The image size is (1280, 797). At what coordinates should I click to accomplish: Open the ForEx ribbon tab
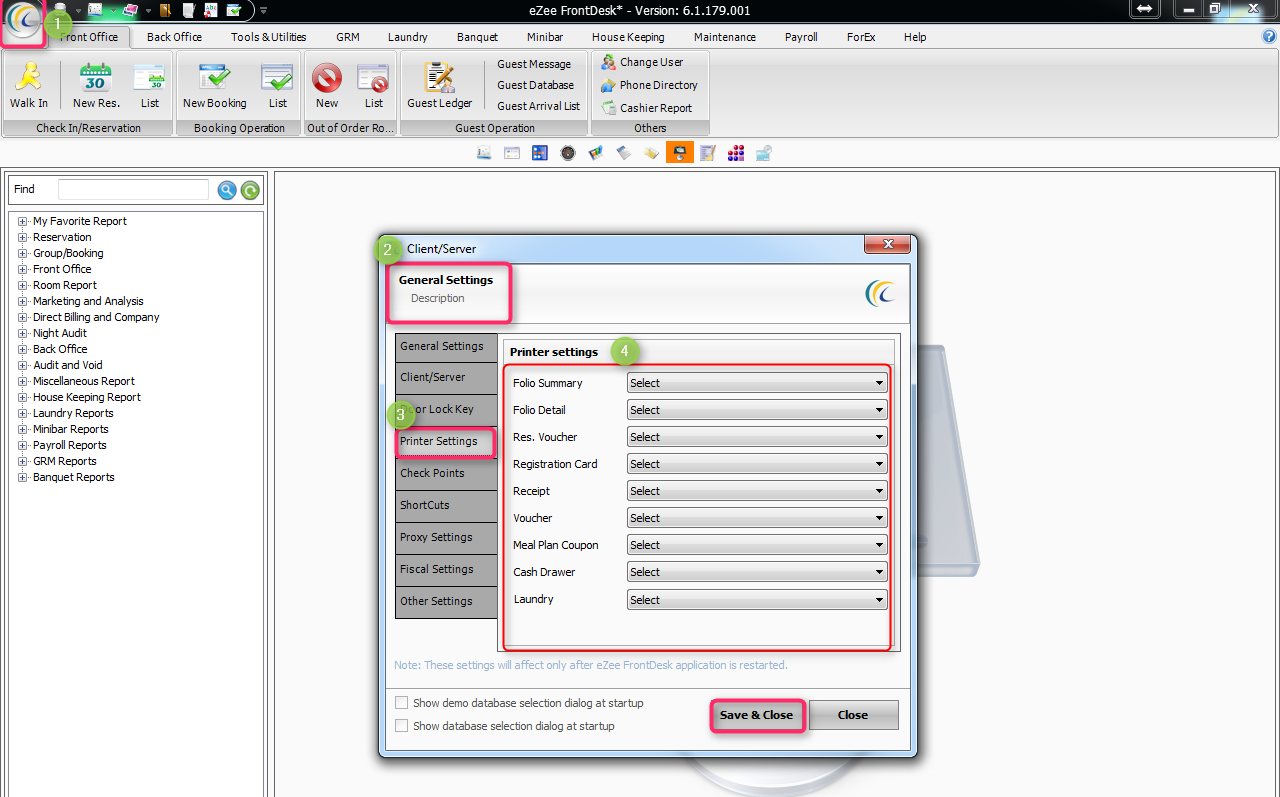(x=860, y=37)
